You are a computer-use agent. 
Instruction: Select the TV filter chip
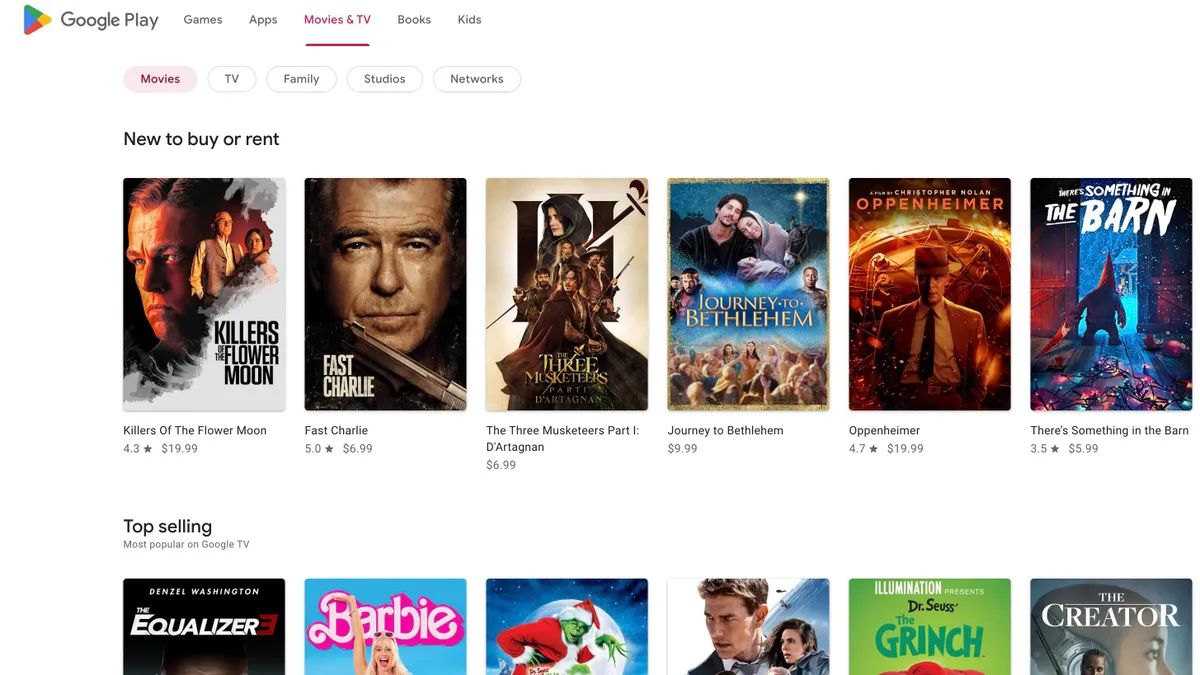tap(232, 79)
